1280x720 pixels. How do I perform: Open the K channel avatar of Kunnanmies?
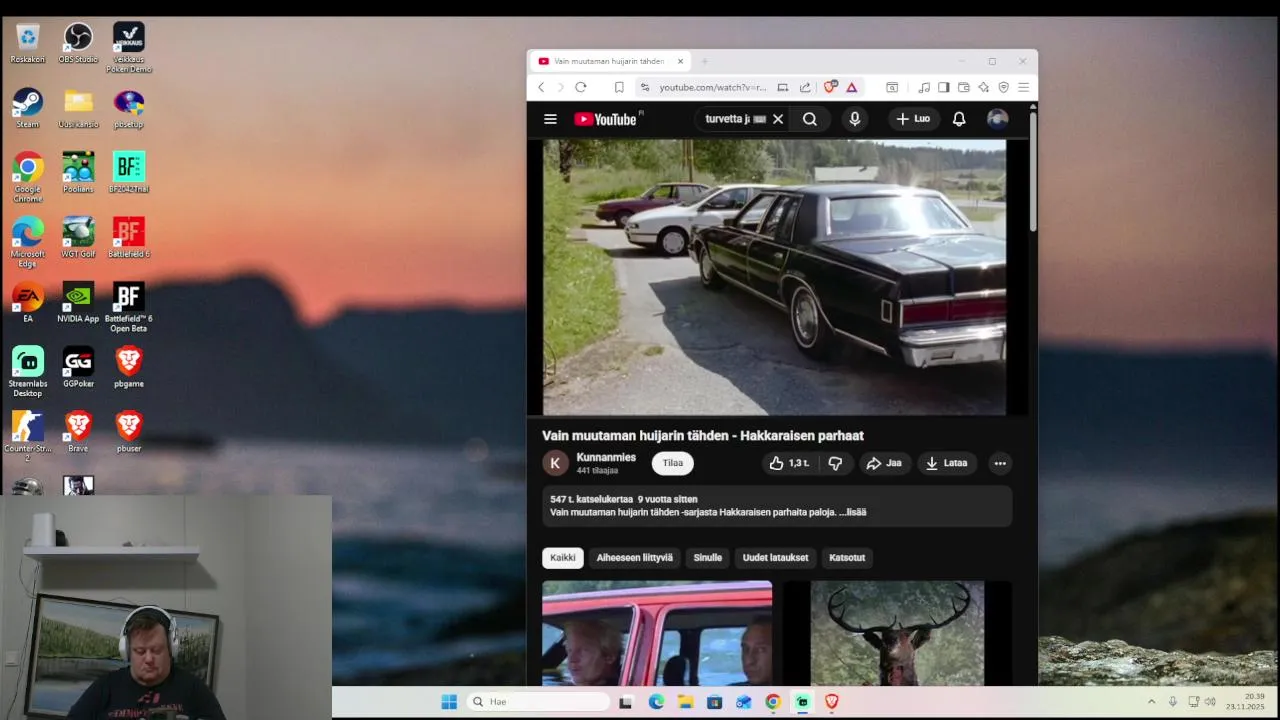555,463
